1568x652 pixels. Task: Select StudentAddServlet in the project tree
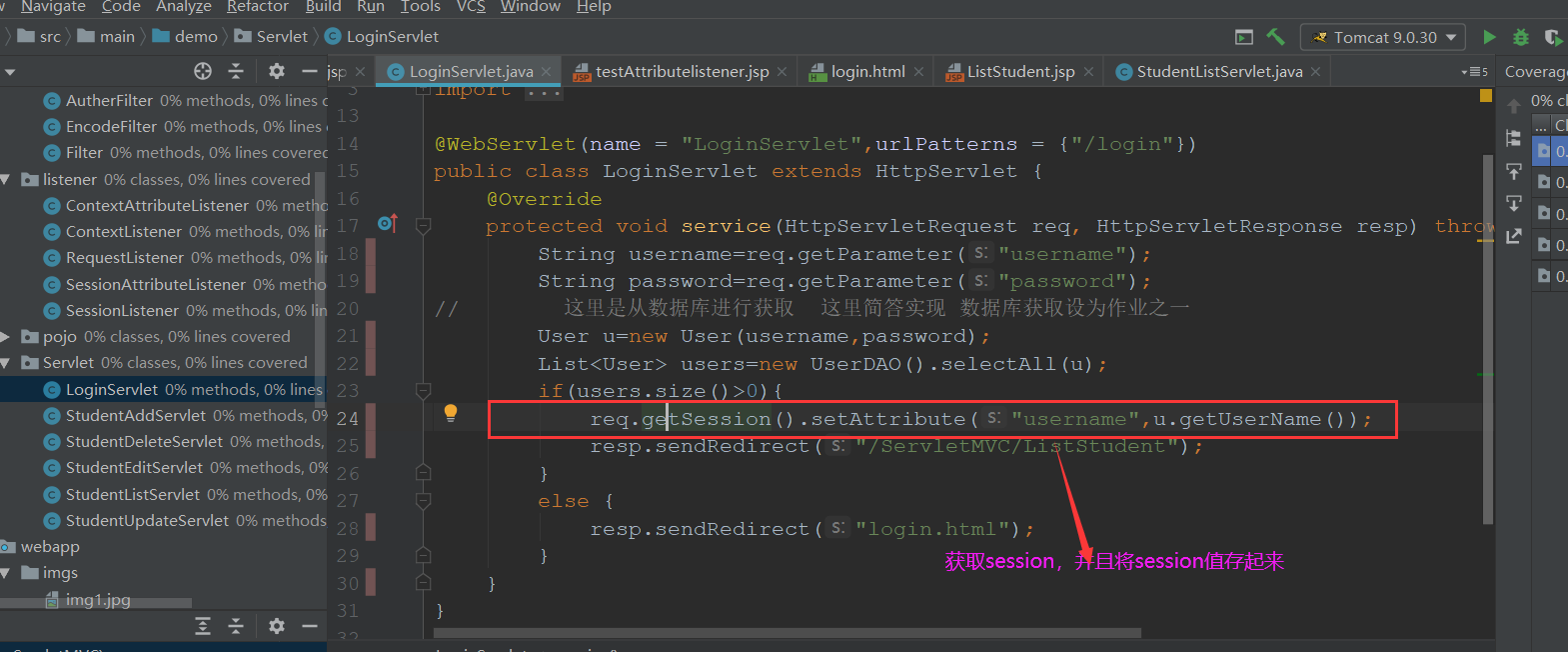(135, 416)
